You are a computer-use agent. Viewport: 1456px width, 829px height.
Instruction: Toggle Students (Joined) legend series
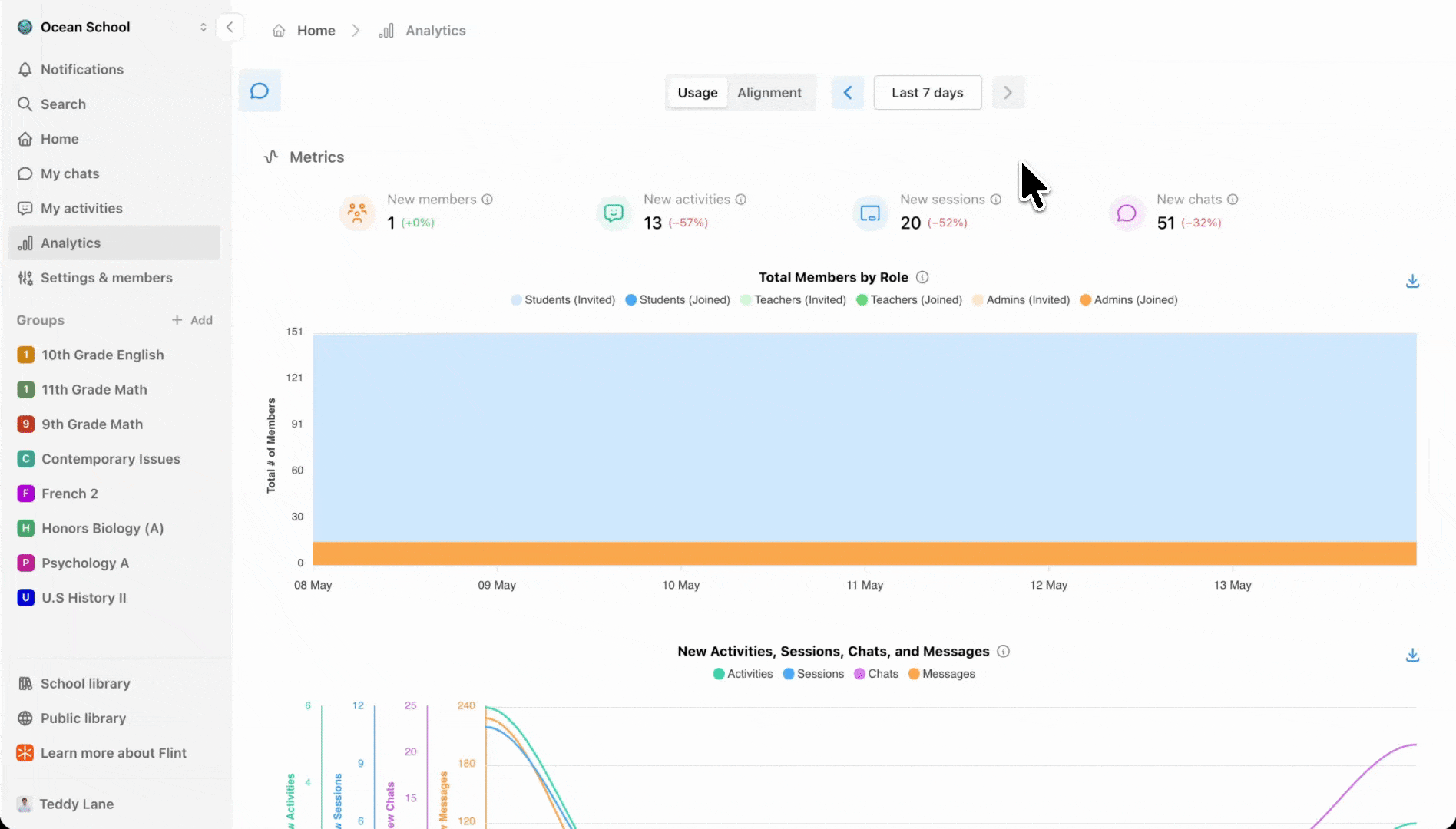[x=677, y=300]
